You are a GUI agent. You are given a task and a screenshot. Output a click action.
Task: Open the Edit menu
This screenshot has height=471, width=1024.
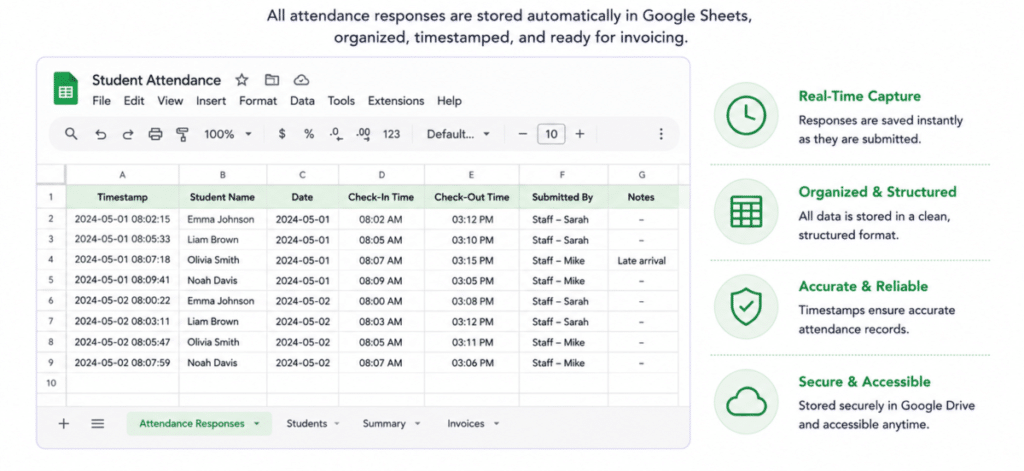[134, 101]
